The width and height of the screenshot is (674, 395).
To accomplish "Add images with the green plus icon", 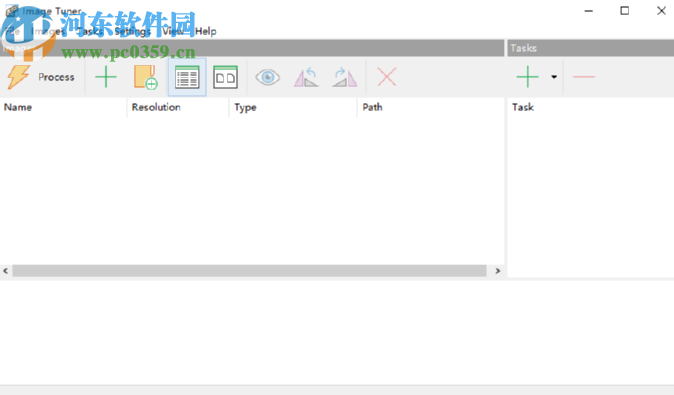I will 105,77.
